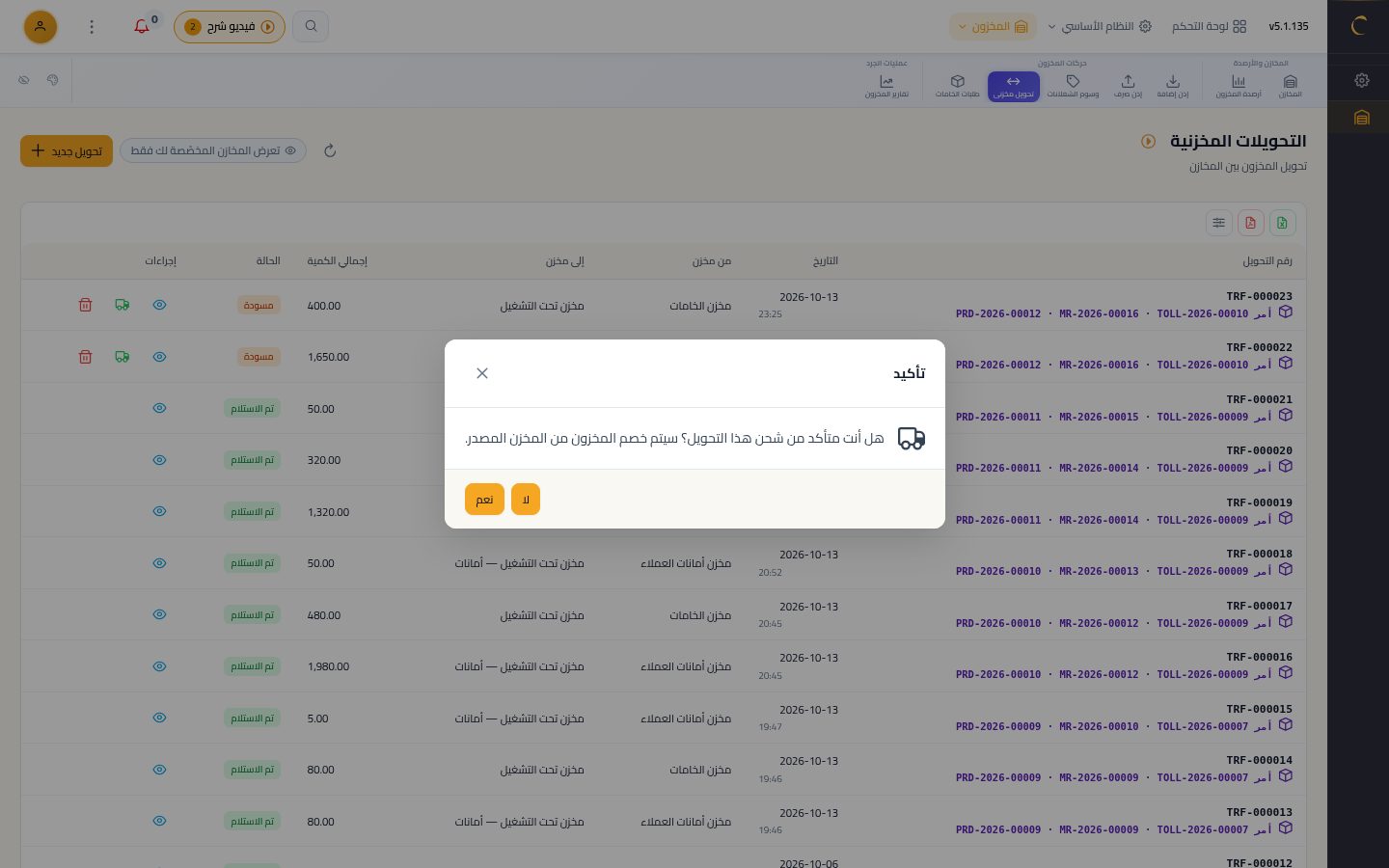View transfer TRF-000022 via eye icon
The height and width of the screenshot is (868, 1389).
[x=160, y=357]
